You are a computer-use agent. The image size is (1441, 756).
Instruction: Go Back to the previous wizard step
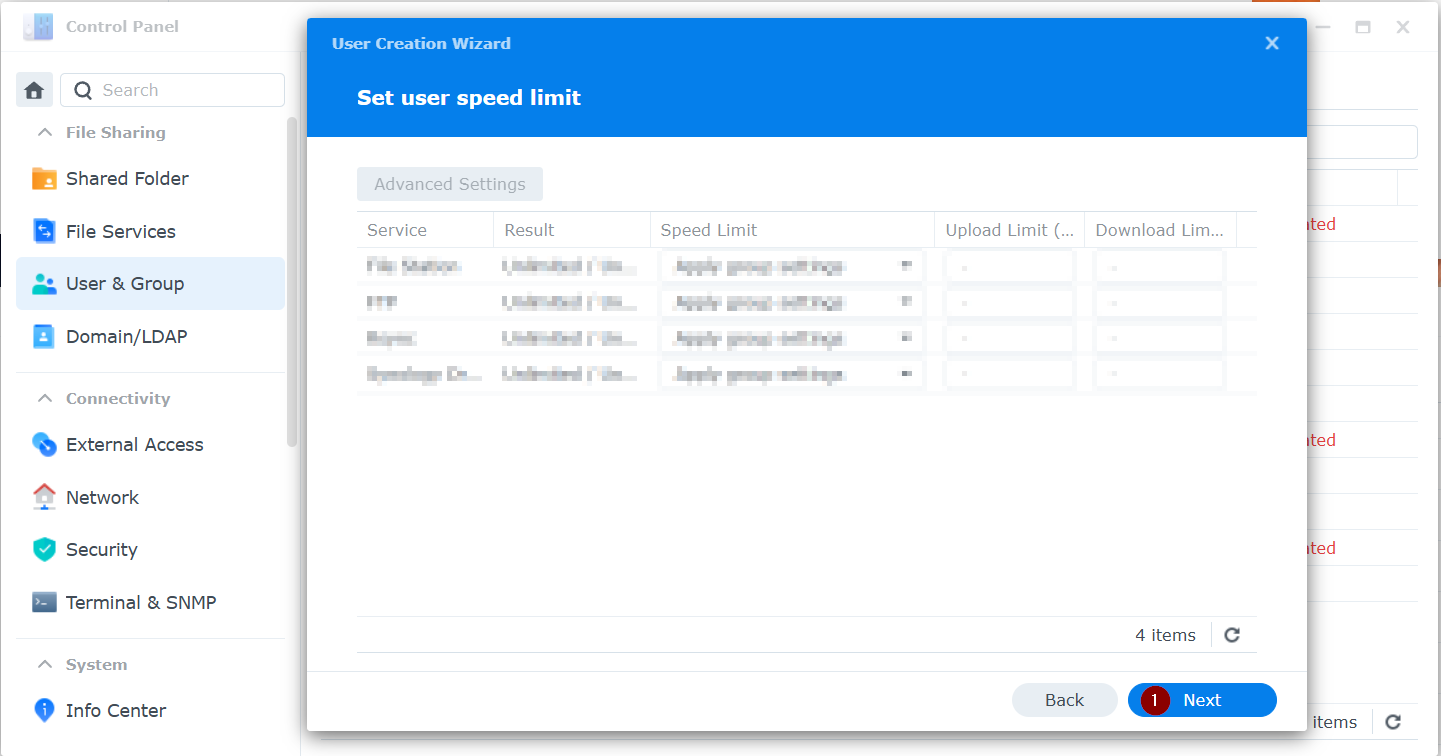[1064, 700]
